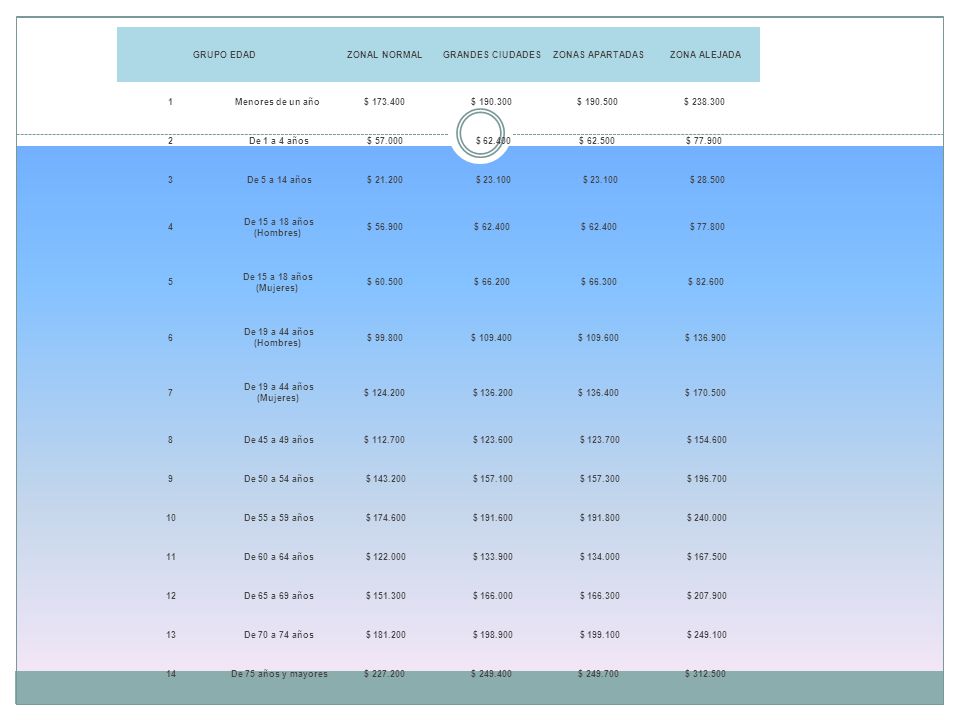The height and width of the screenshot is (720, 960).
Task: Click the value $ 66.300
Action: coord(599,282)
